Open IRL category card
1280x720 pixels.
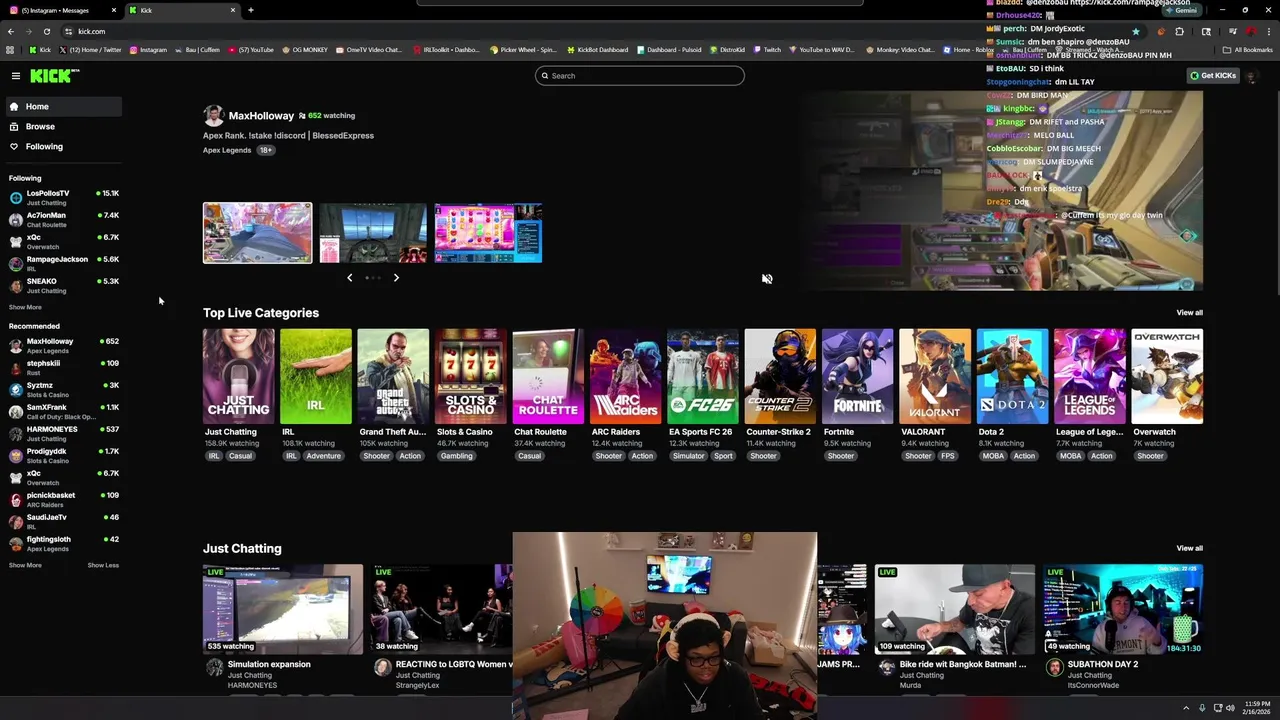[316, 376]
